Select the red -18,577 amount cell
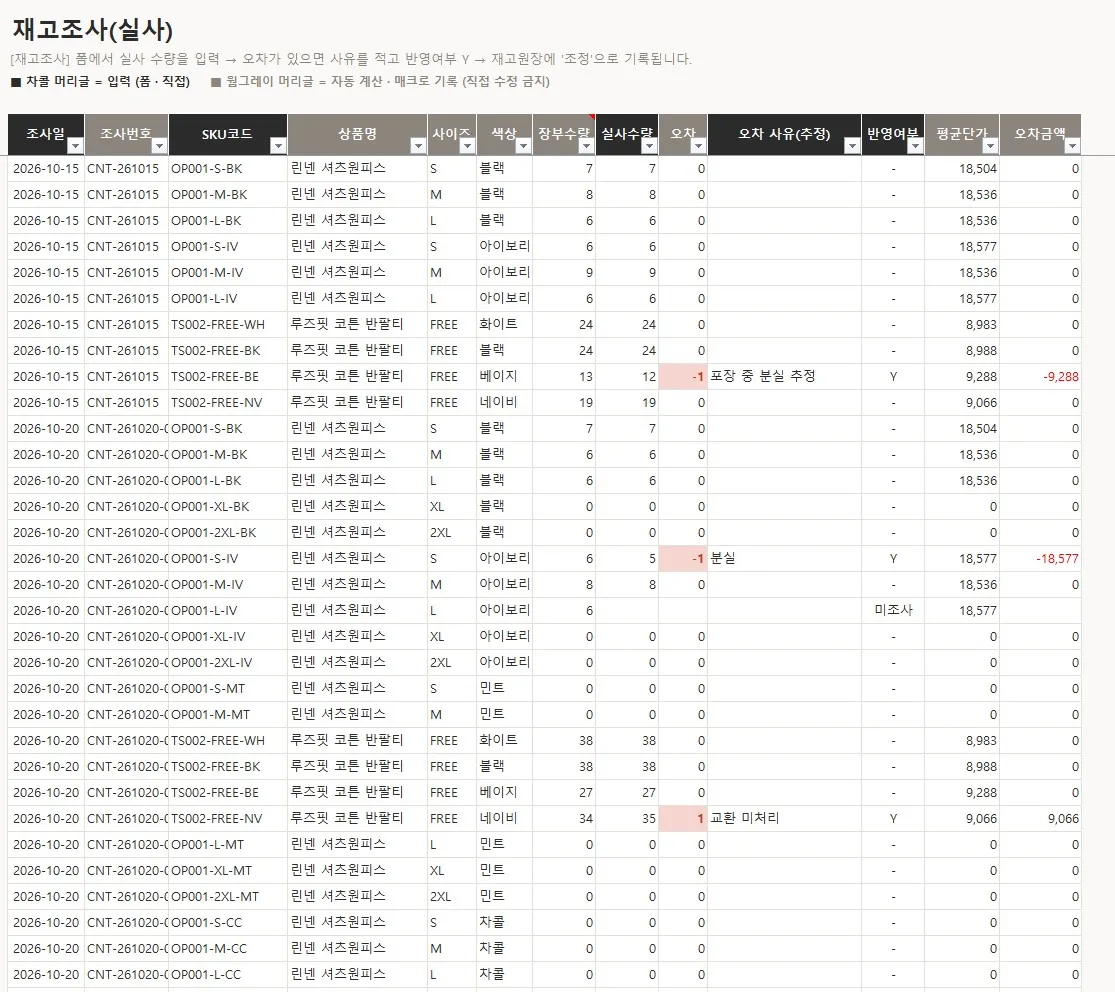The image size is (1115, 992). [x=1040, y=558]
